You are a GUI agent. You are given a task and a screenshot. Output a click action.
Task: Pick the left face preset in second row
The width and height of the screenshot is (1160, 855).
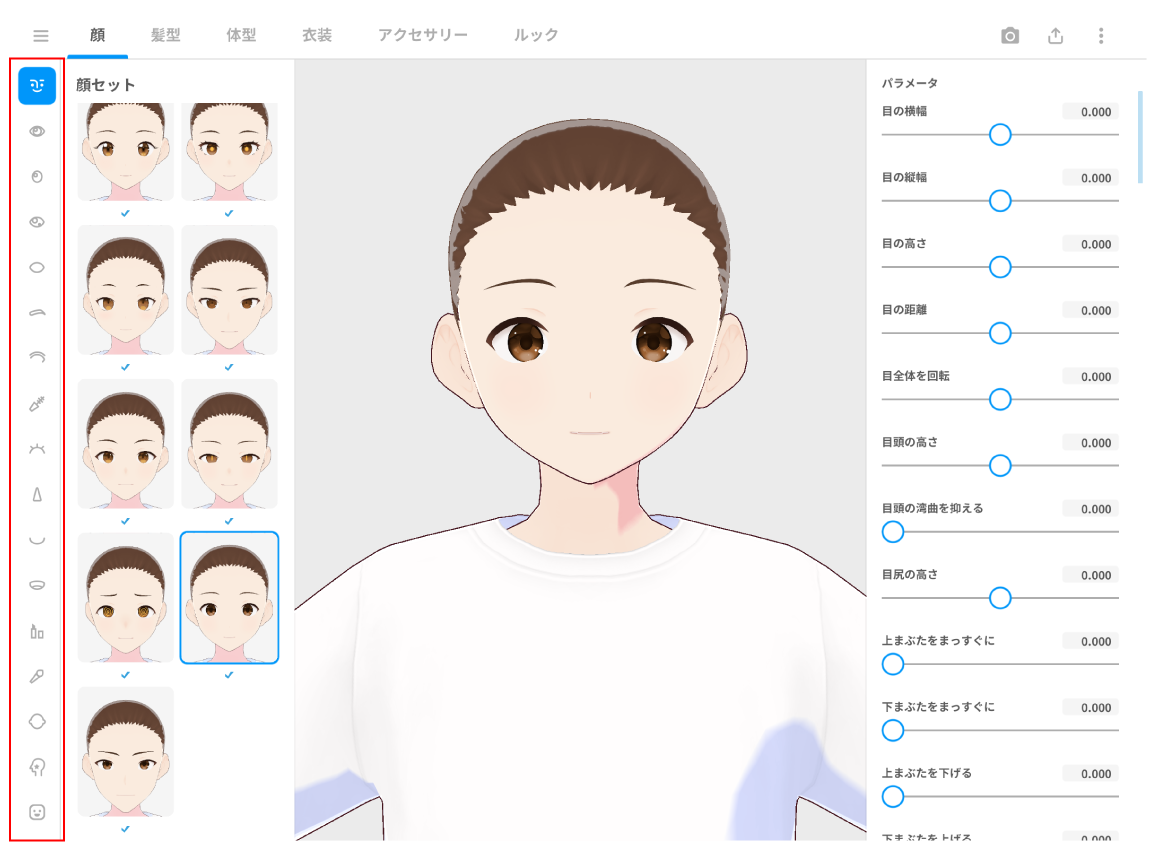pos(126,290)
